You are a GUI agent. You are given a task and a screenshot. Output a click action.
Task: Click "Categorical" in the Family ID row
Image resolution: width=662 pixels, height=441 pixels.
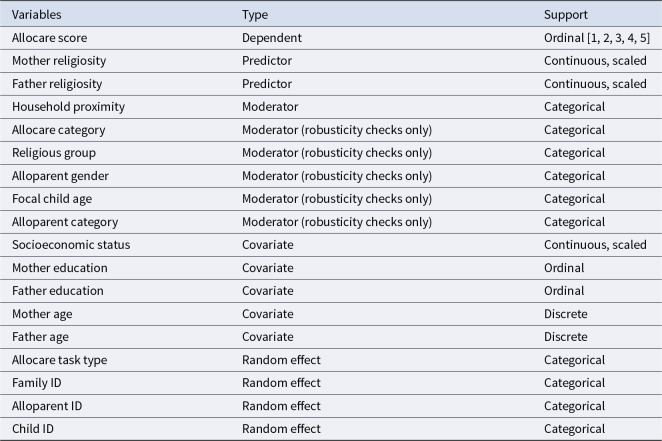(575, 383)
